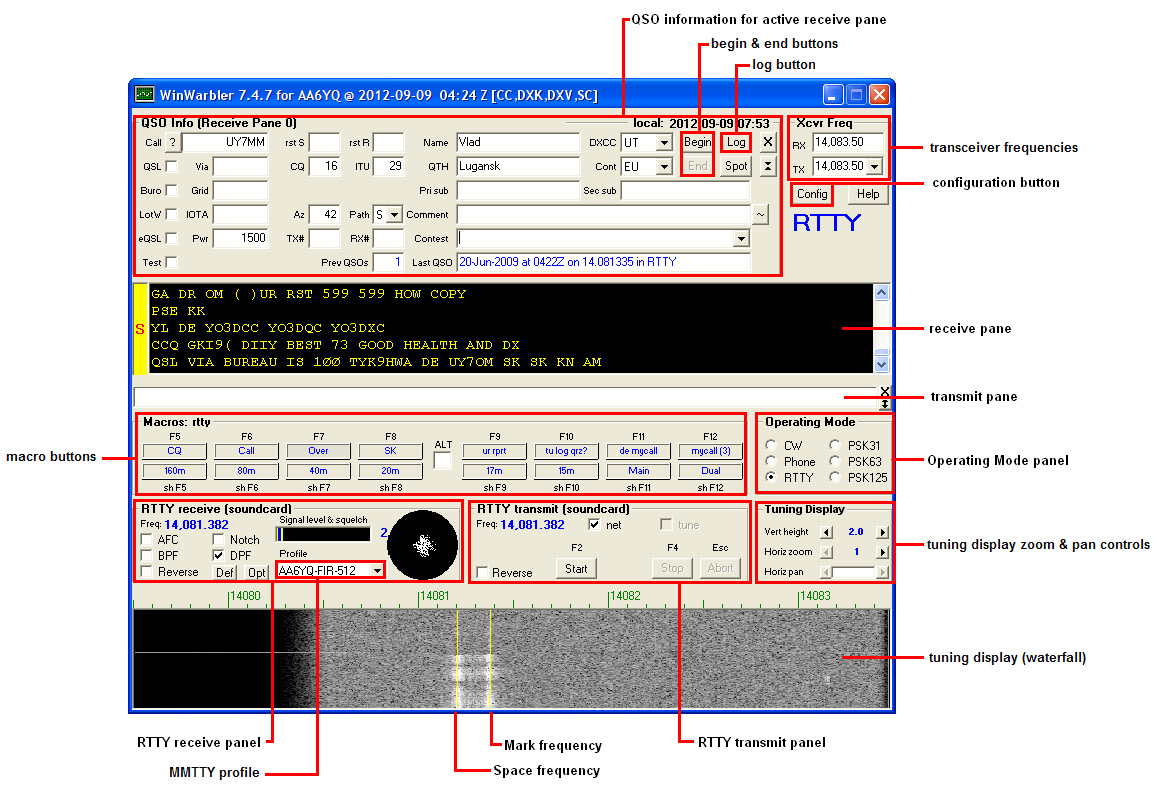Screen dimensions: 1163x794
Task: Toggle the Buro checkbox
Action: [171, 191]
